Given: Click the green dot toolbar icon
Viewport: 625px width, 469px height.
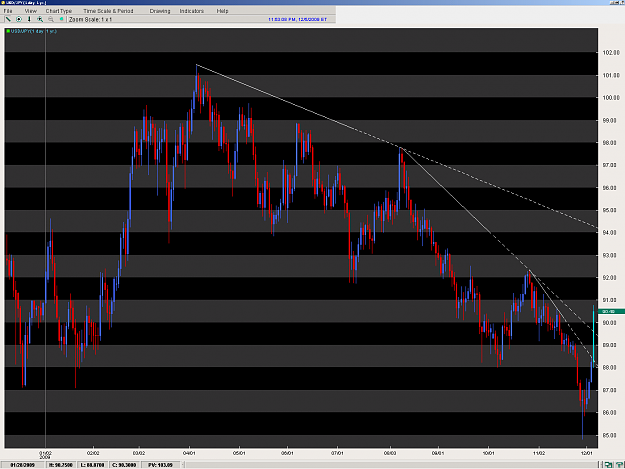Looking at the screenshot, I should coord(61,19).
